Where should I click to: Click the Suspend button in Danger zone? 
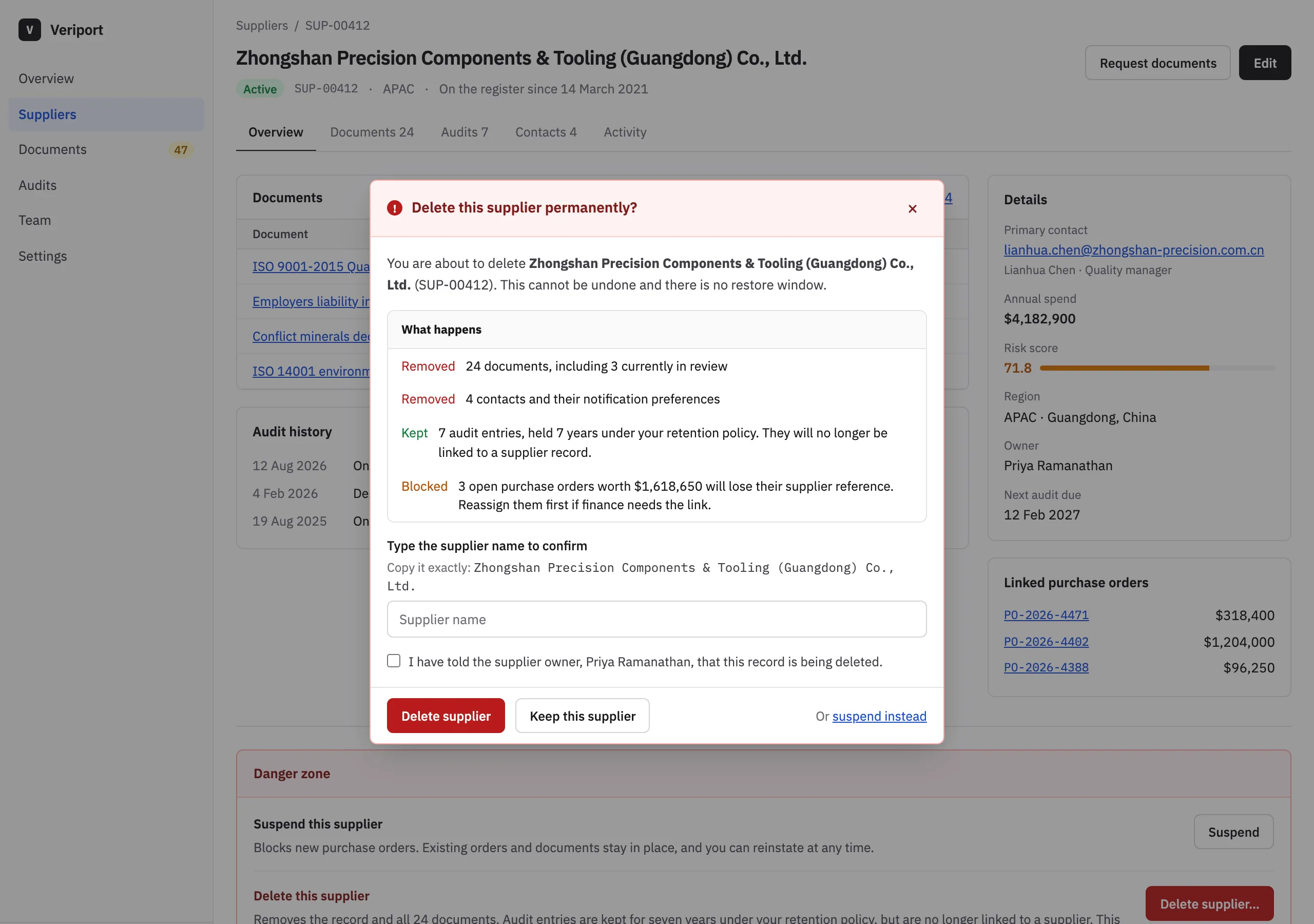(x=1233, y=832)
